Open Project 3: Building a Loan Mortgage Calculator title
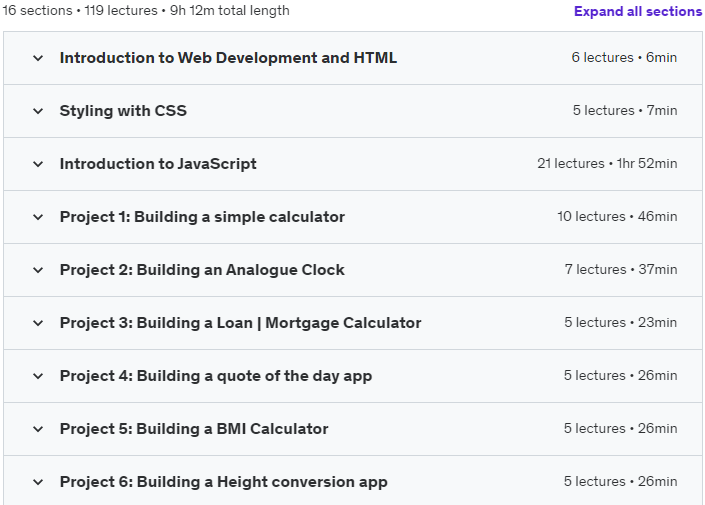705x505 pixels. [x=241, y=323]
